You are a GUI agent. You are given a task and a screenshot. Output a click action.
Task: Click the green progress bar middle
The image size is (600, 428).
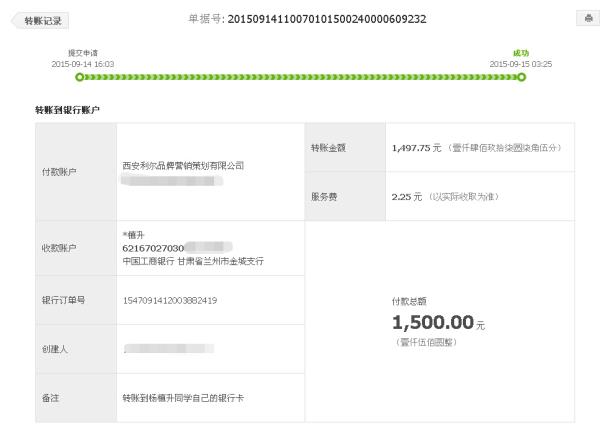point(300,77)
